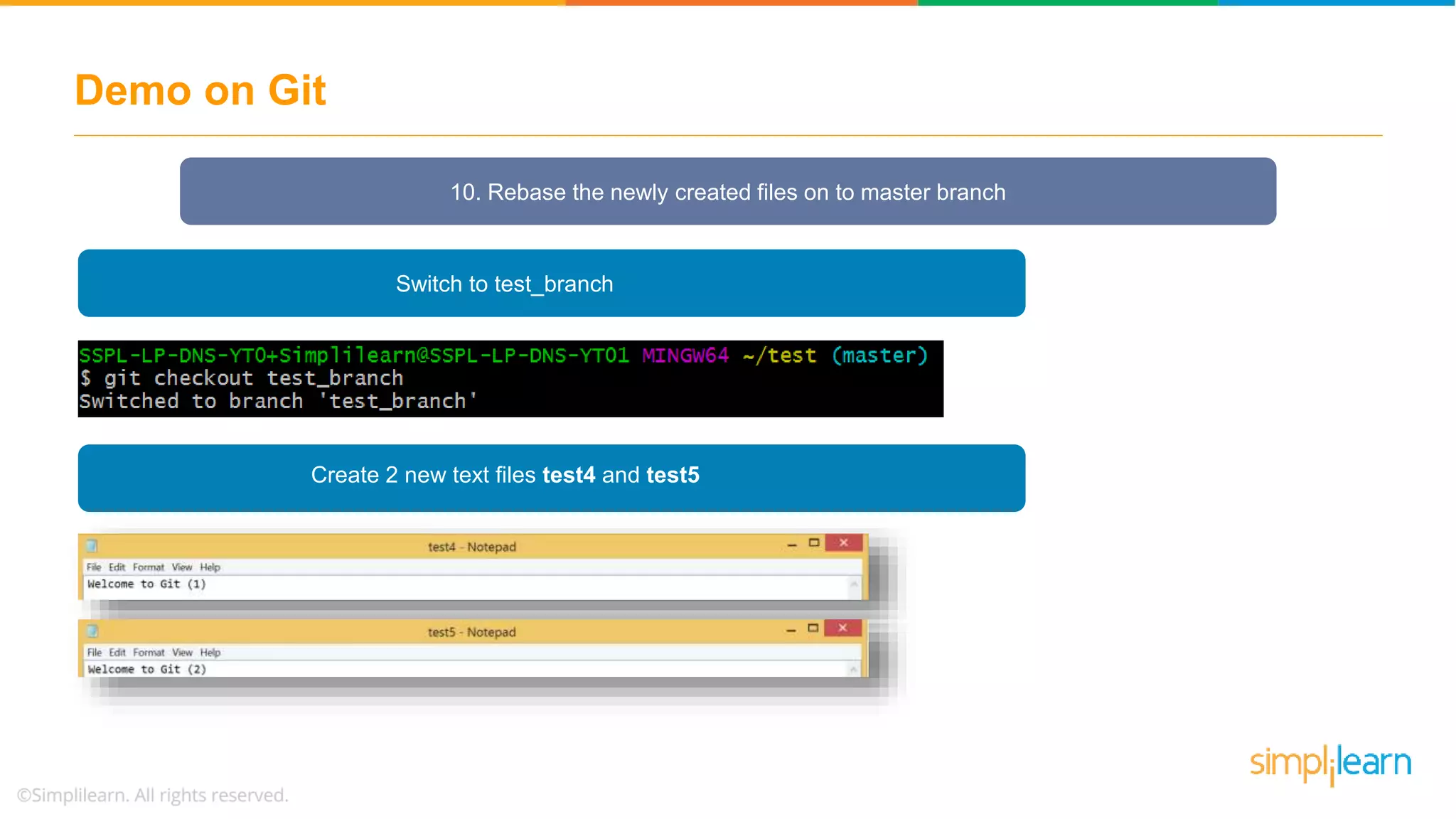Click the test4 Notepad app icon
The height and width of the screenshot is (819, 1456).
click(92, 546)
